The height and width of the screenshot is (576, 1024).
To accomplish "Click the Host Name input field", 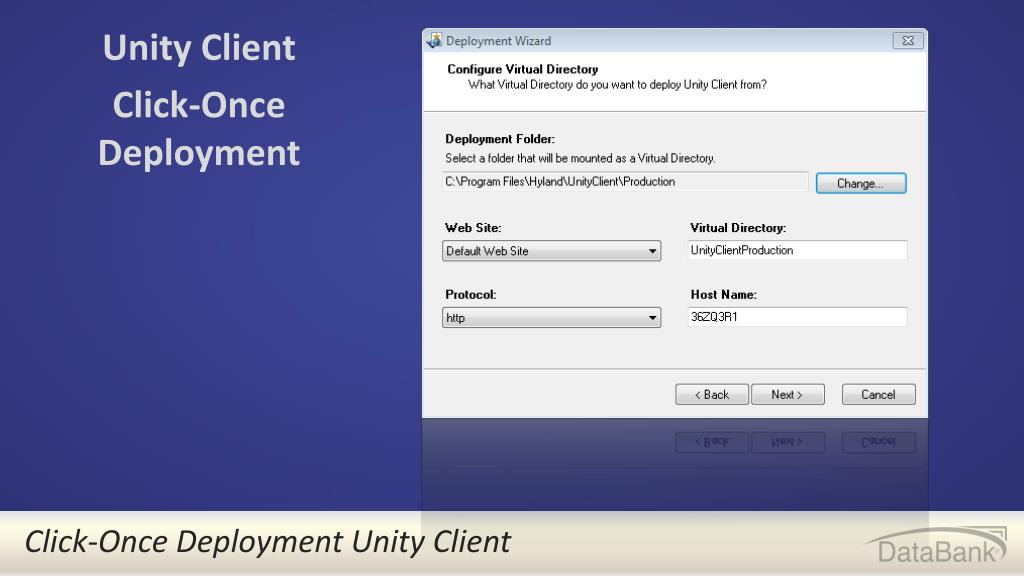I will [797, 317].
